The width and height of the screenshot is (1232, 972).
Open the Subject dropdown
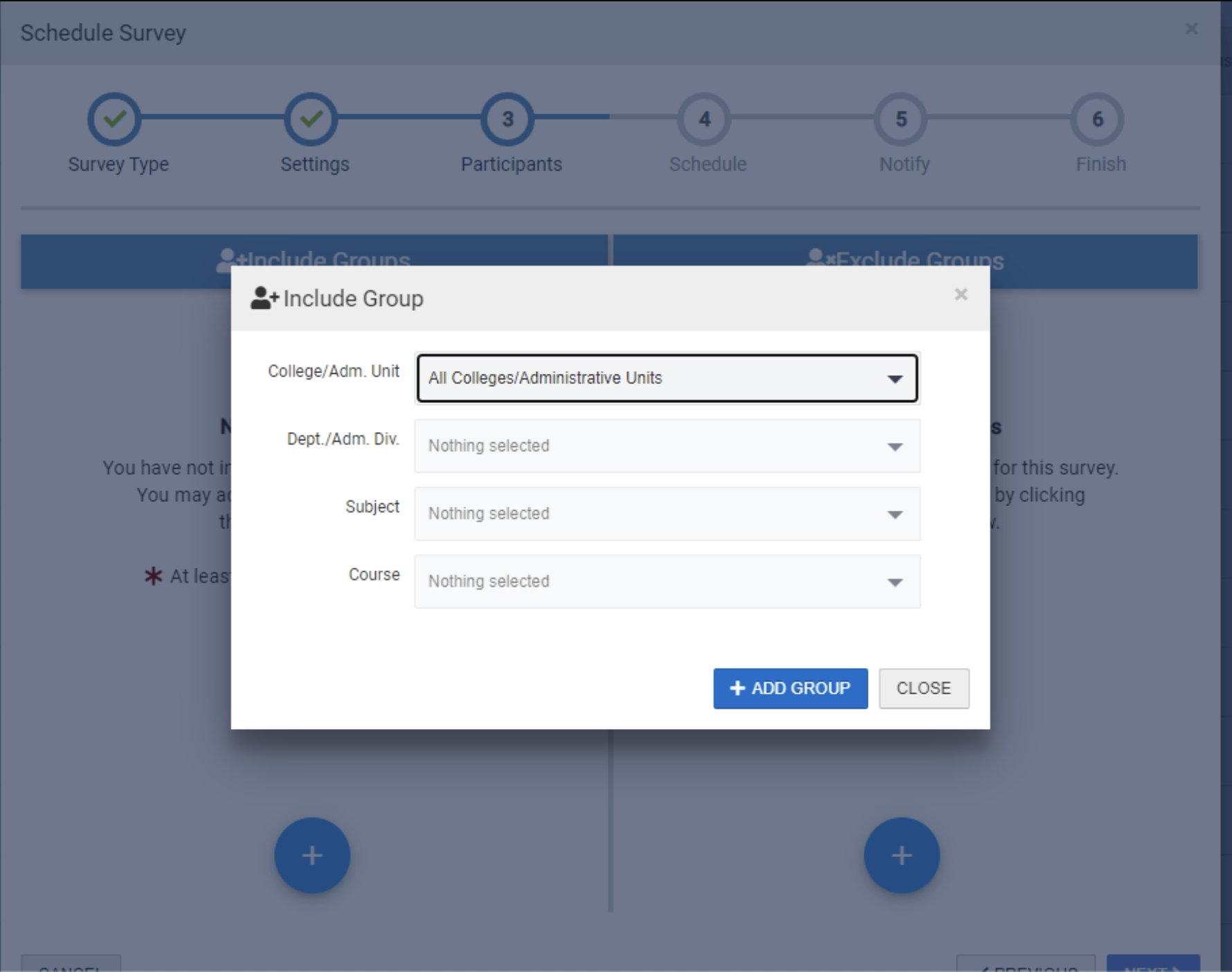click(667, 514)
